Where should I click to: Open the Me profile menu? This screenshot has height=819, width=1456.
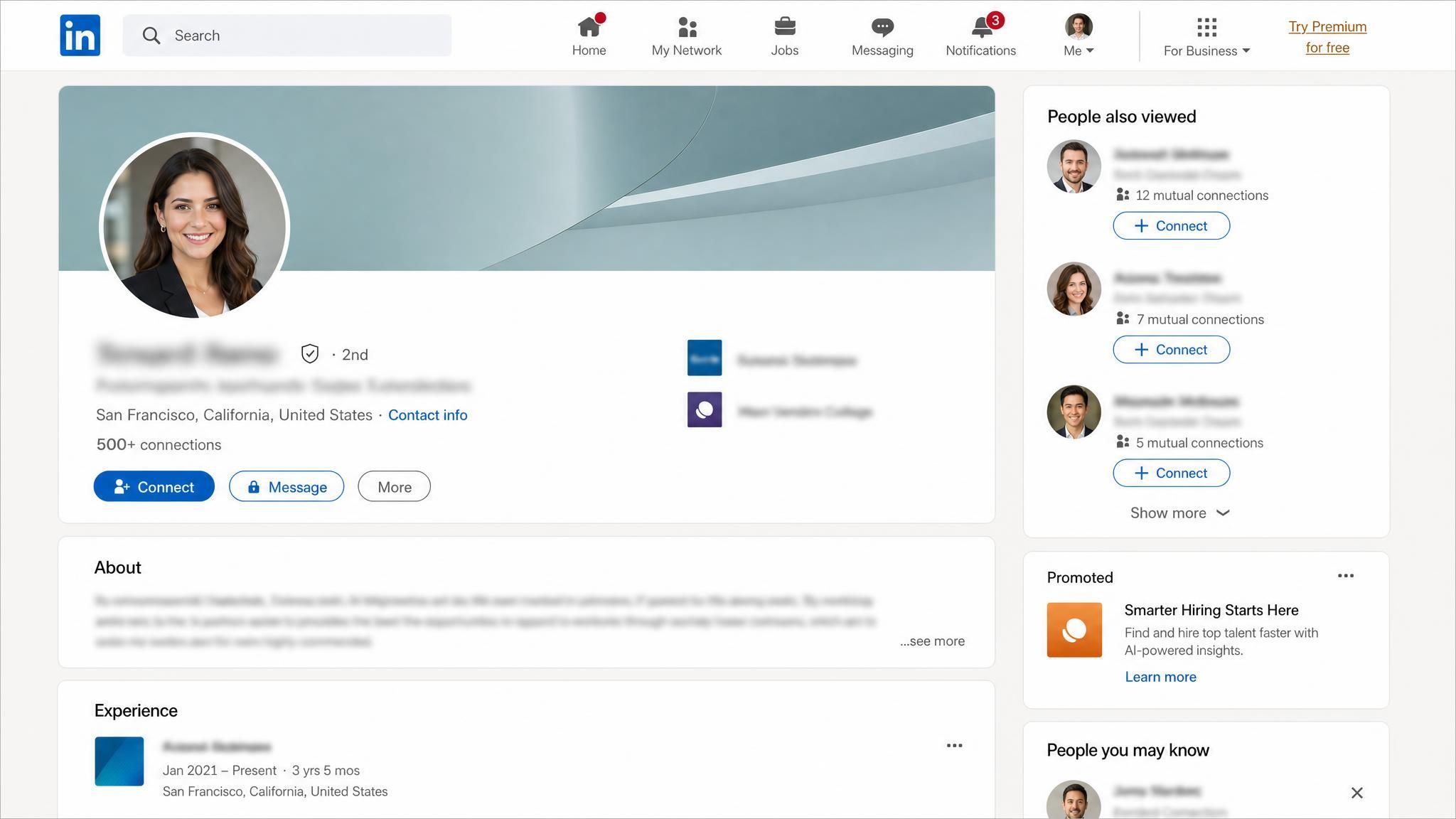coord(1078,36)
